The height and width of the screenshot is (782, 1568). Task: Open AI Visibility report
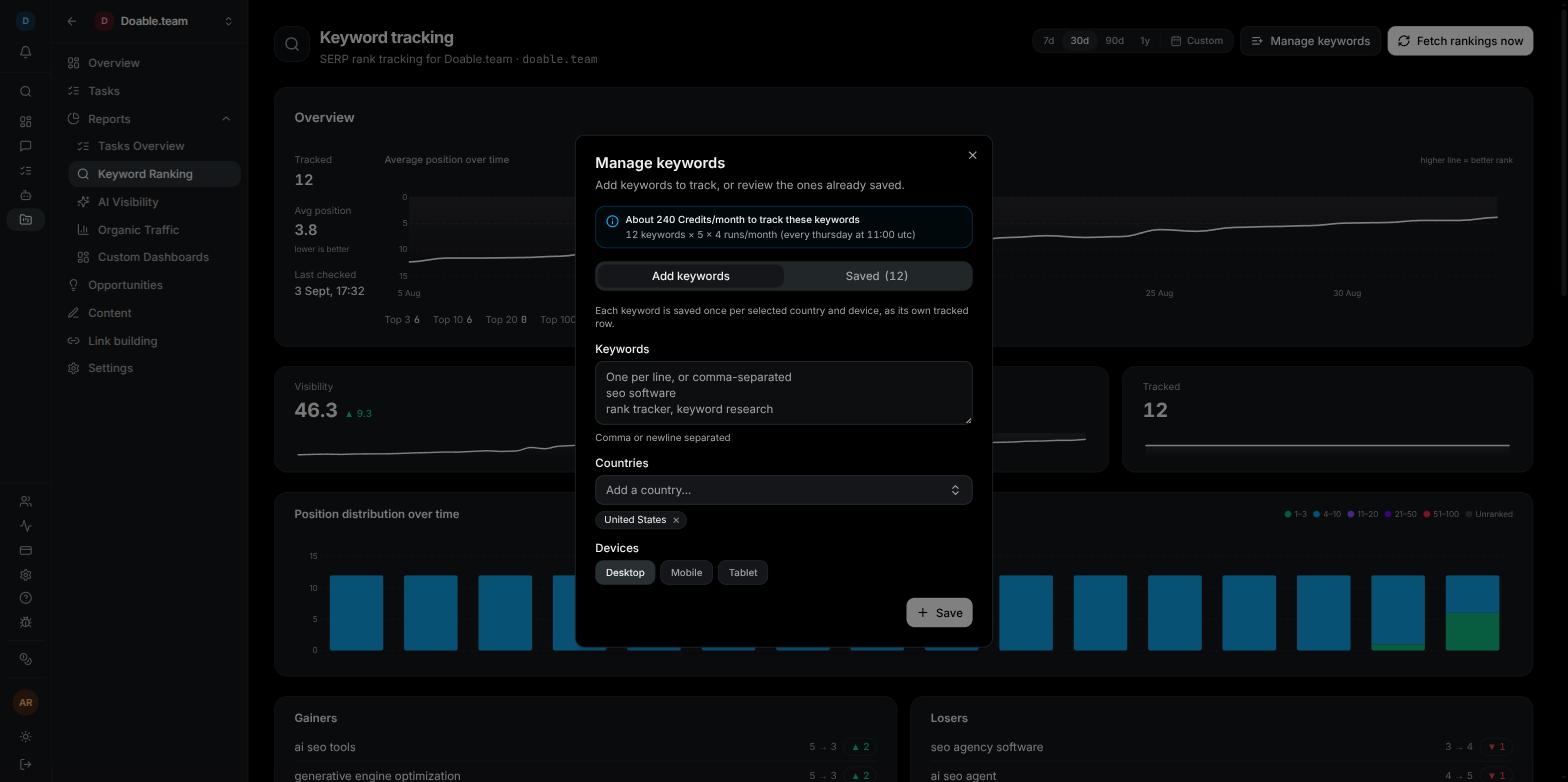(x=155, y=202)
